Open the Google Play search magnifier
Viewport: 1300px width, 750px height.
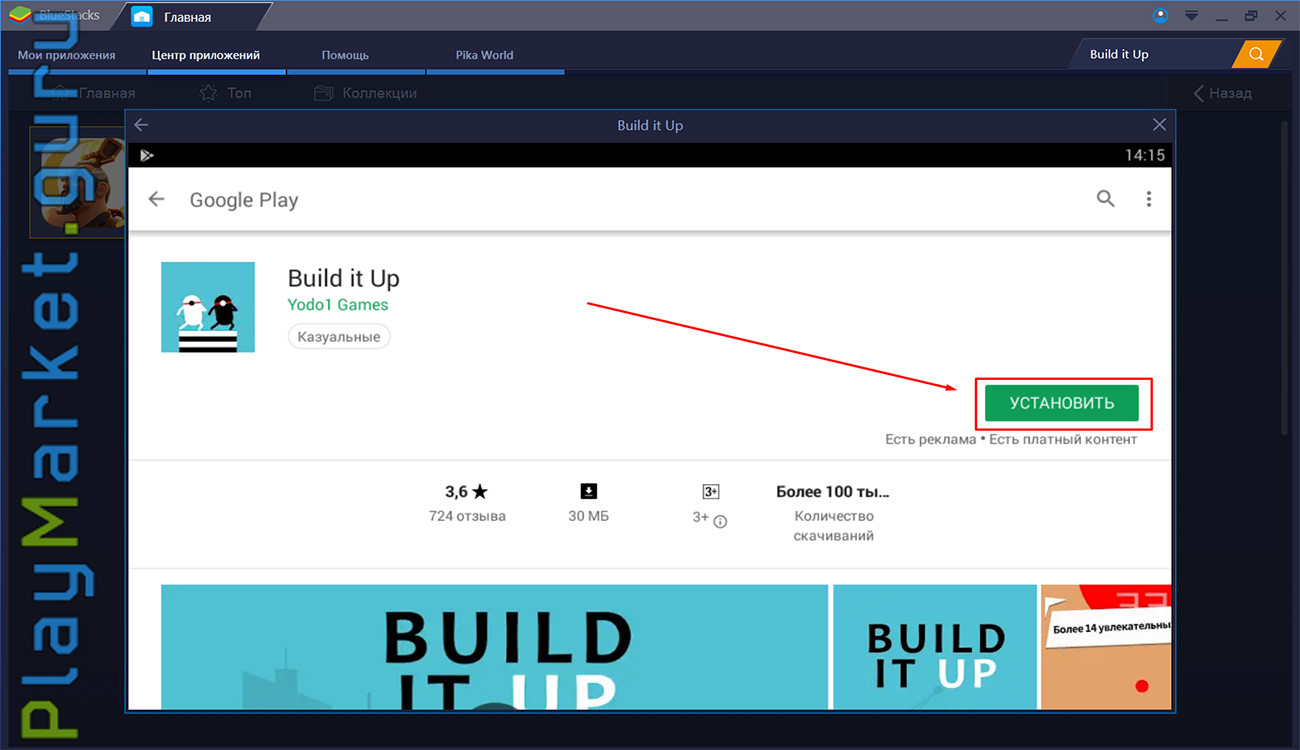(x=1105, y=199)
